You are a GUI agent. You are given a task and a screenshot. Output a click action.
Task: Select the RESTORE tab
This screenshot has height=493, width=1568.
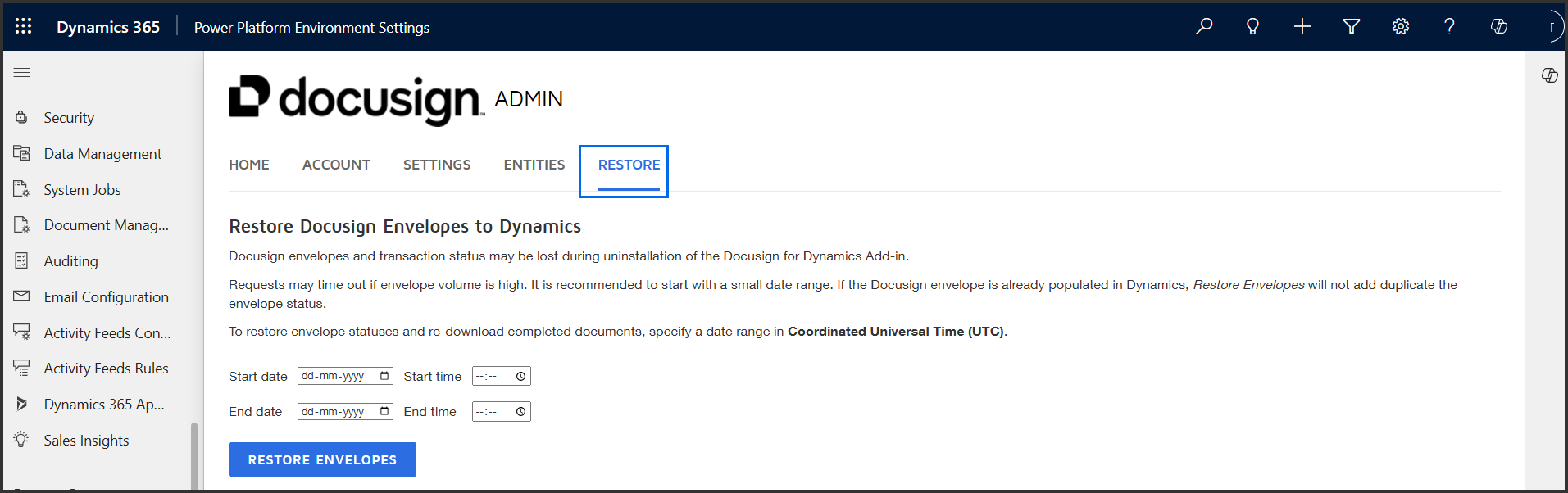click(629, 165)
